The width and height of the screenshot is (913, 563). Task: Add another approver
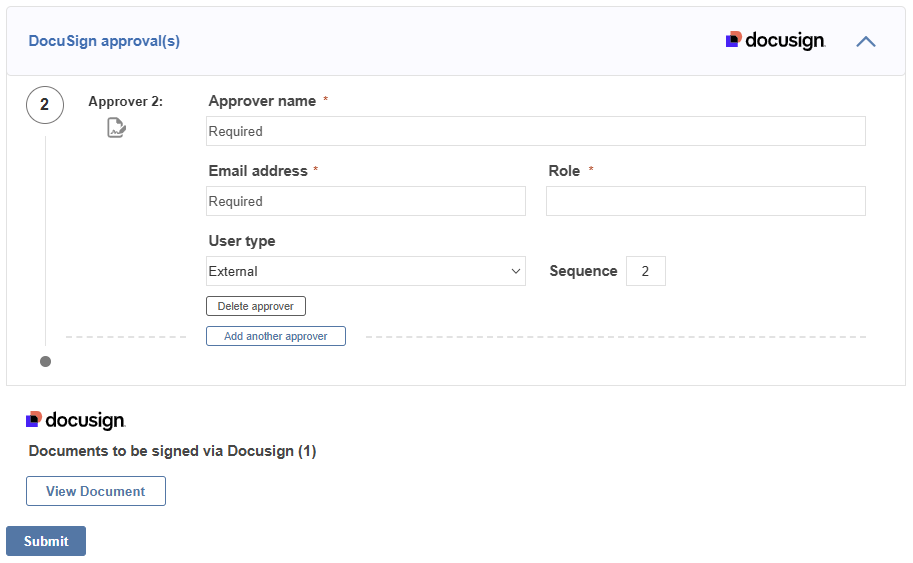275,336
